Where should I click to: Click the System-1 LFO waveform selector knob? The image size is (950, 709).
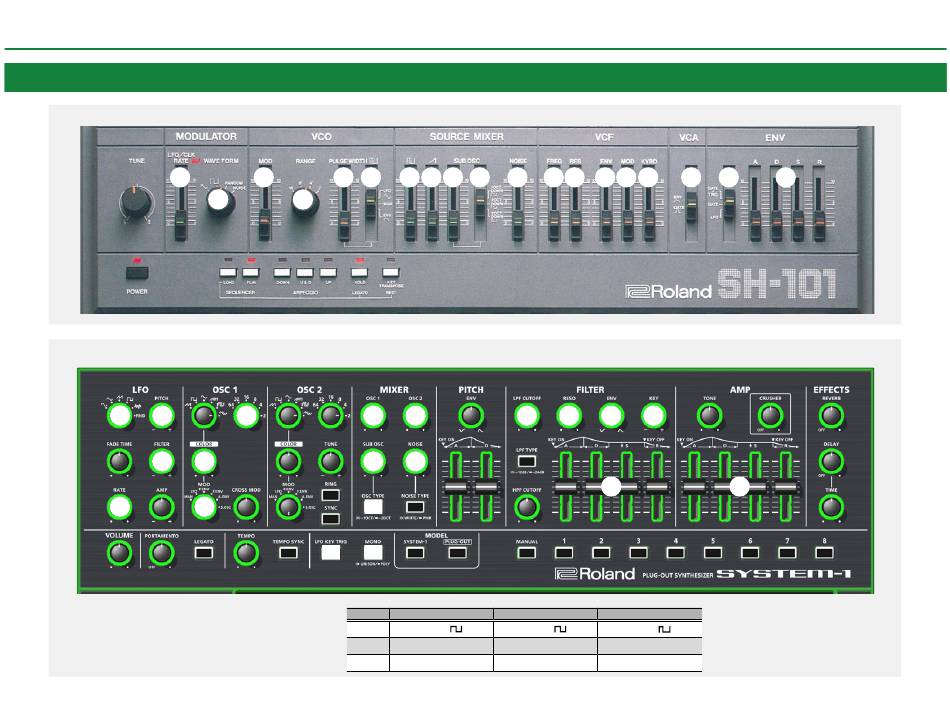tap(119, 416)
